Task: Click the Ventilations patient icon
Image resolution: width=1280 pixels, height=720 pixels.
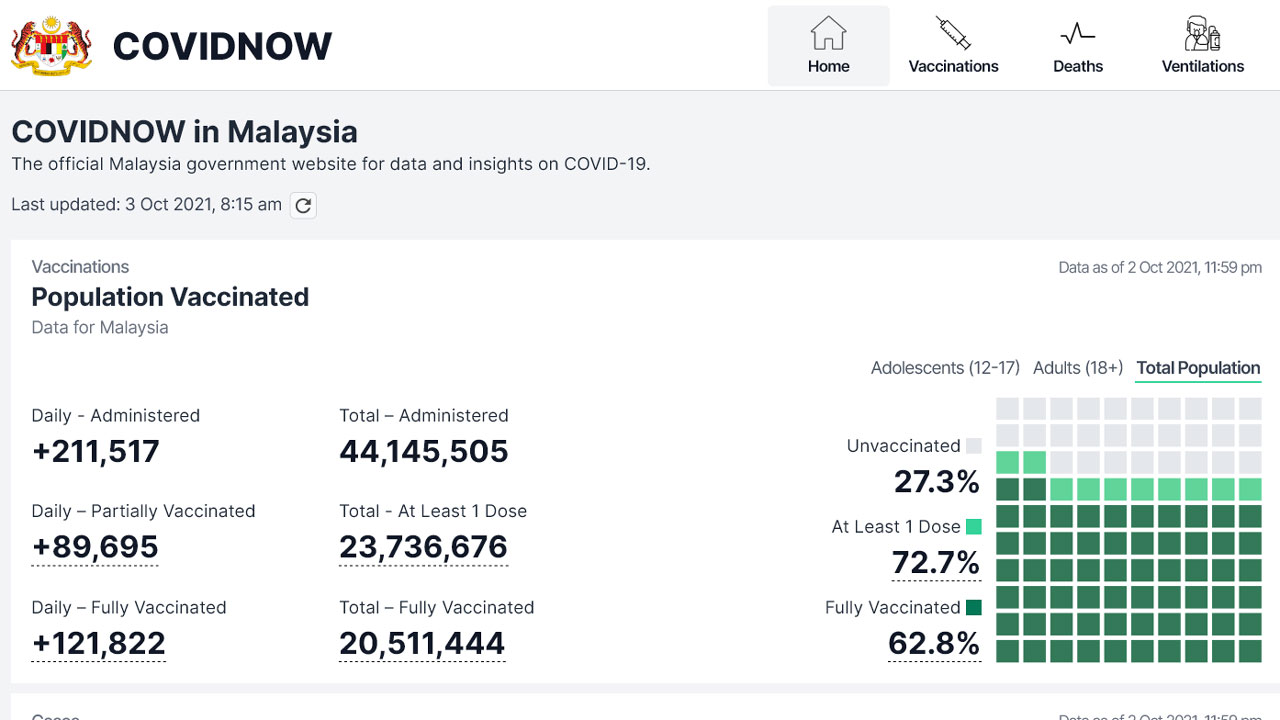Action: coord(1202,33)
